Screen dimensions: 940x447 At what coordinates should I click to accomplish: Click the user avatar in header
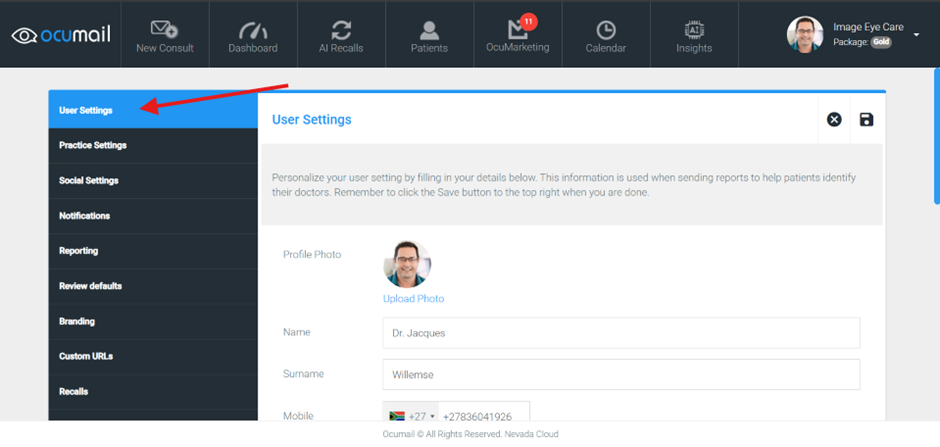[805, 34]
